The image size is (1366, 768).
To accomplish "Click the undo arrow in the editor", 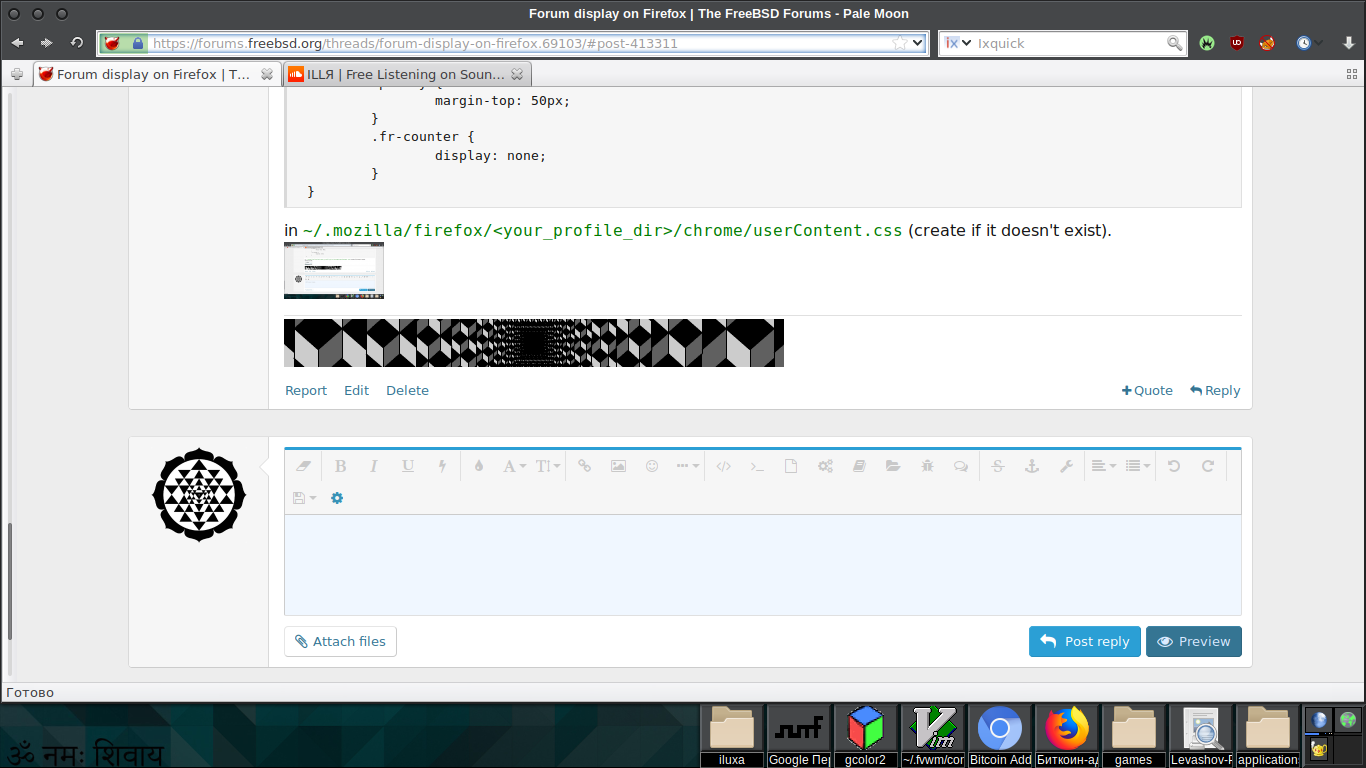I will 1174,466.
